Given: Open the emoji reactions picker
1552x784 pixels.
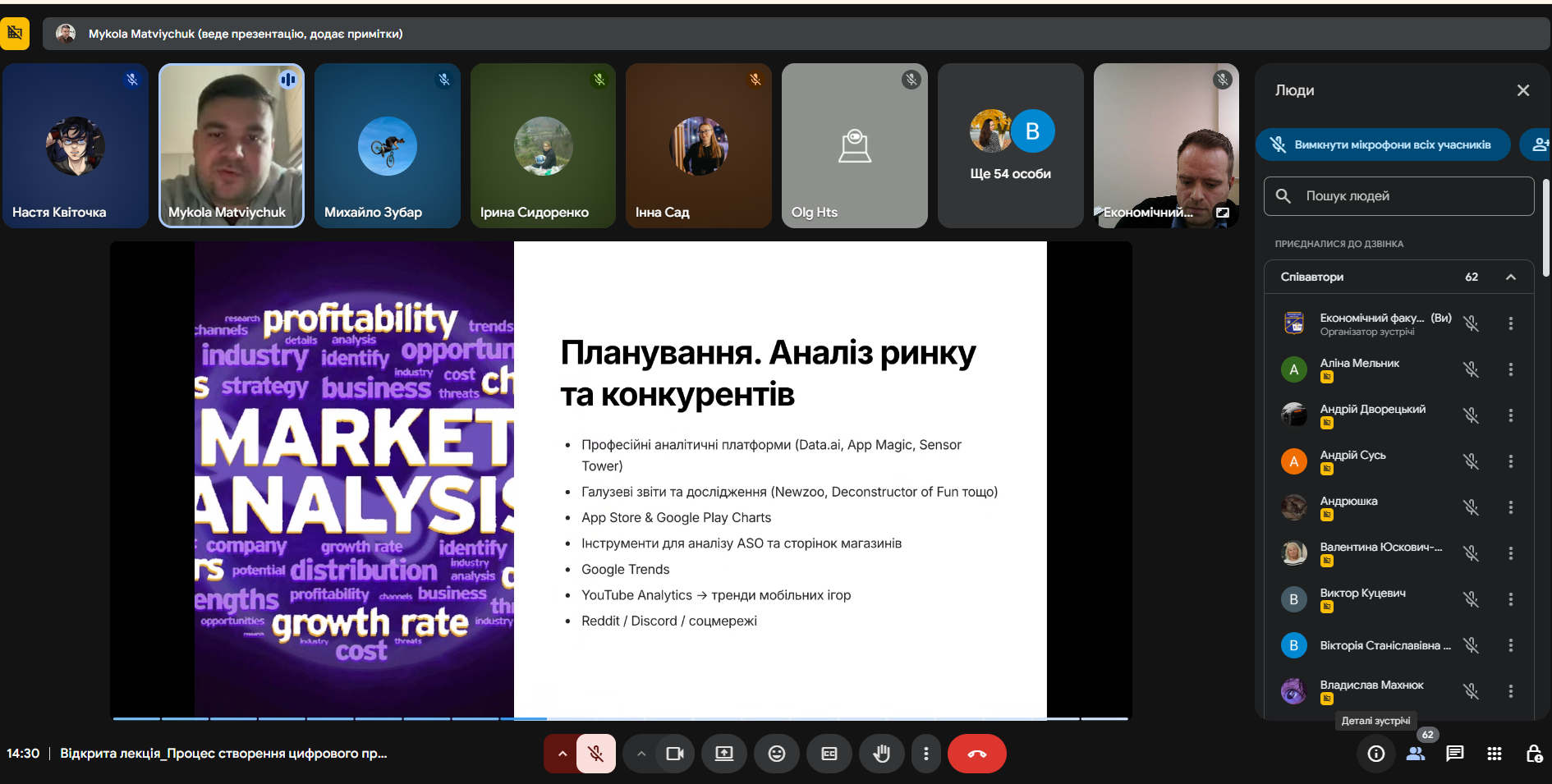Looking at the screenshot, I should coord(776,754).
